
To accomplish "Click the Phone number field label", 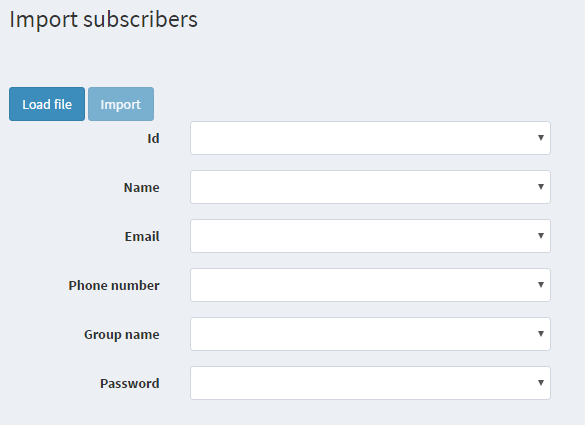I will click(114, 285).
